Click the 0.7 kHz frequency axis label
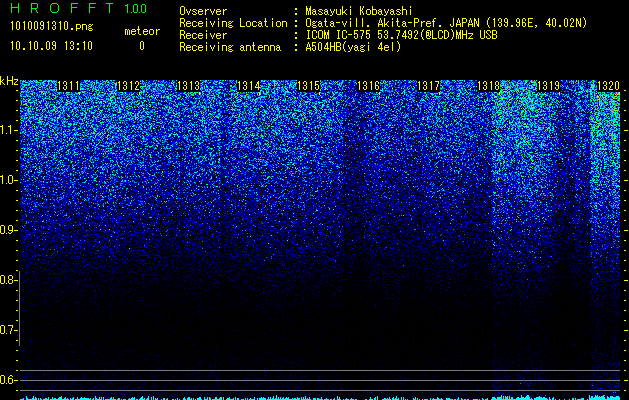Image resolution: width=629 pixels, height=400 pixels. (9, 330)
